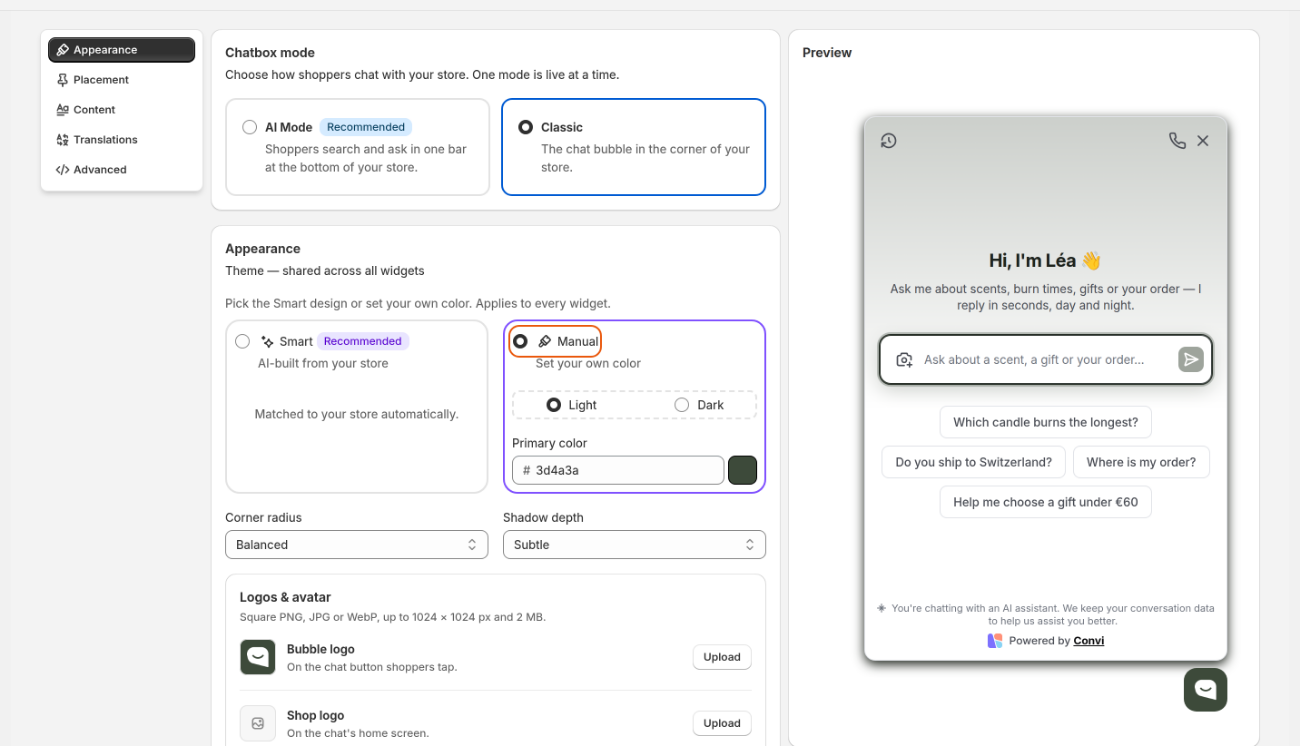1300x746 pixels.
Task: Click the 'Chatbox mode' heading
Action: (270, 53)
